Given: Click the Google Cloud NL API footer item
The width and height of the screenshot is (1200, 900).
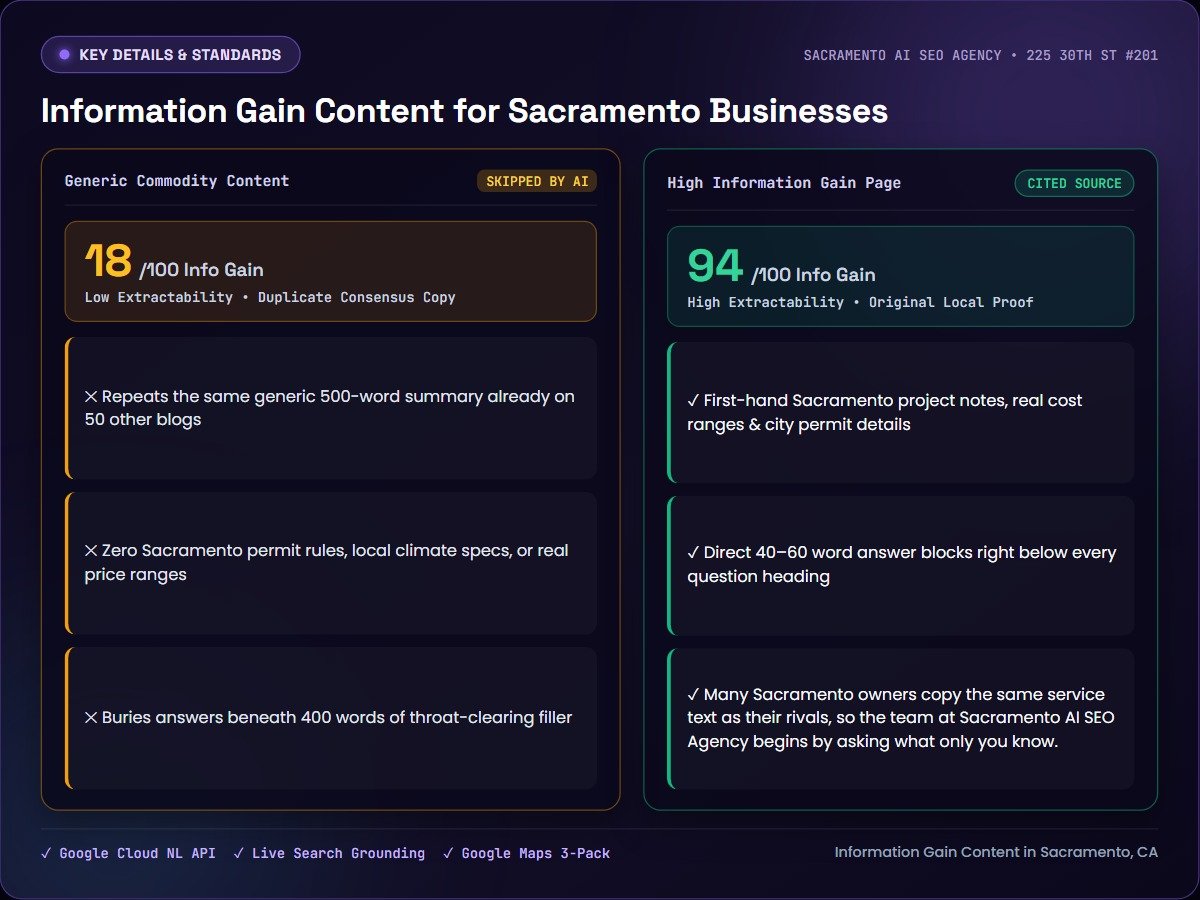Looking at the screenshot, I should (128, 853).
